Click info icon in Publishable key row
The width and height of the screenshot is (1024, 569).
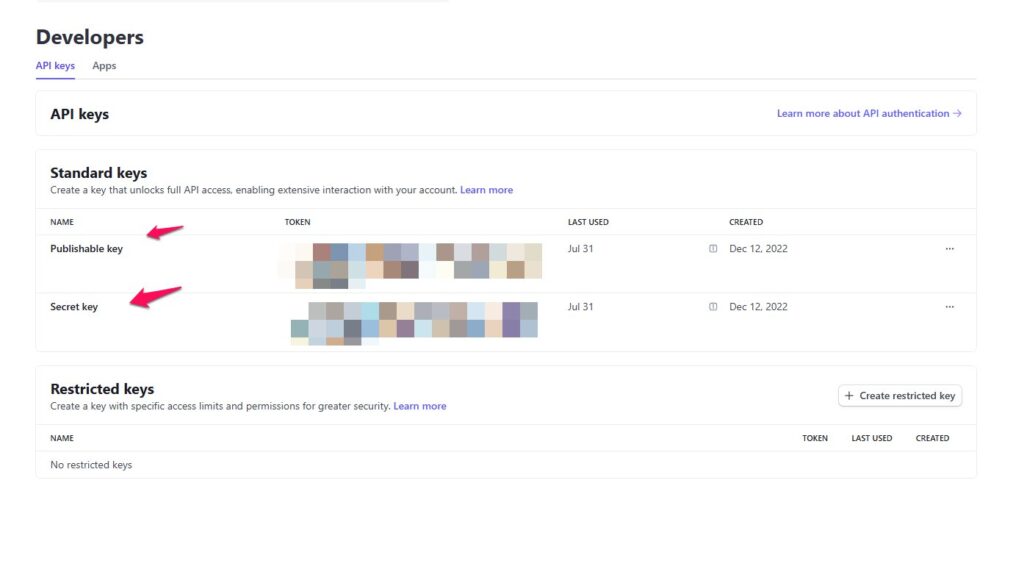tap(713, 249)
